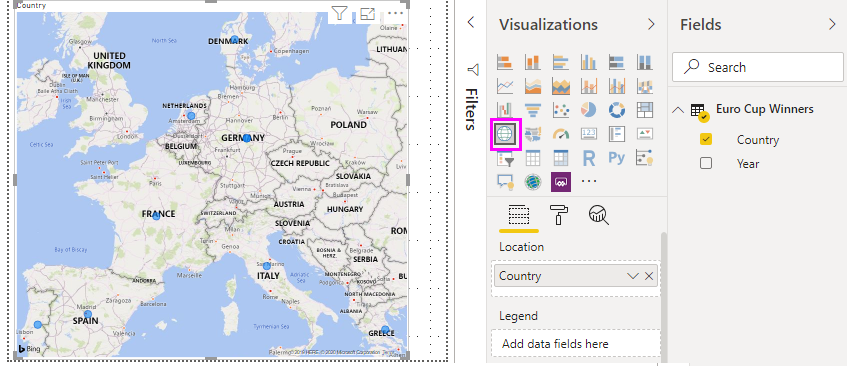
Task: Switch to the Format paint roller tab
Action: click(559, 215)
